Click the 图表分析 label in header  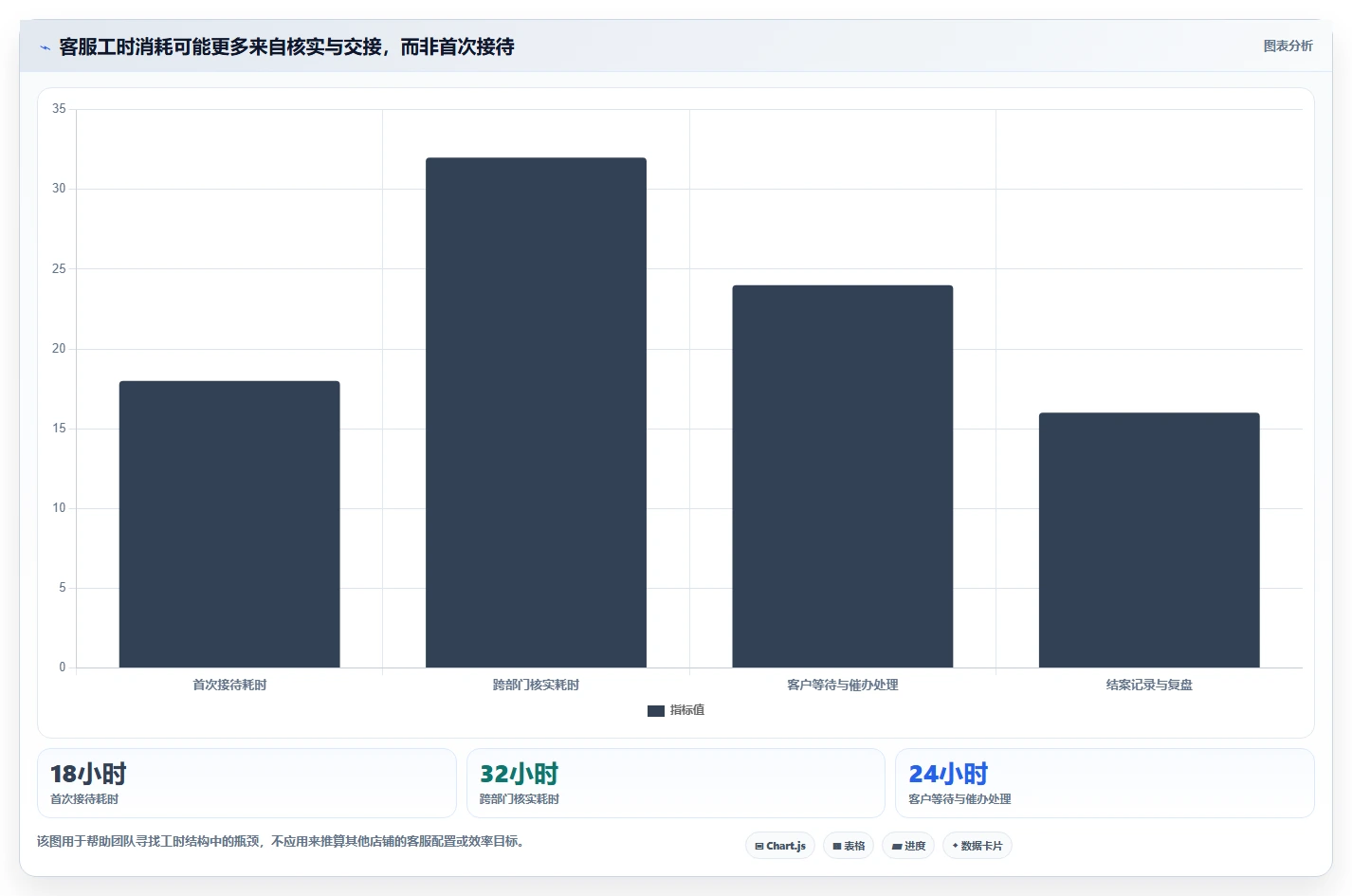(x=1288, y=46)
